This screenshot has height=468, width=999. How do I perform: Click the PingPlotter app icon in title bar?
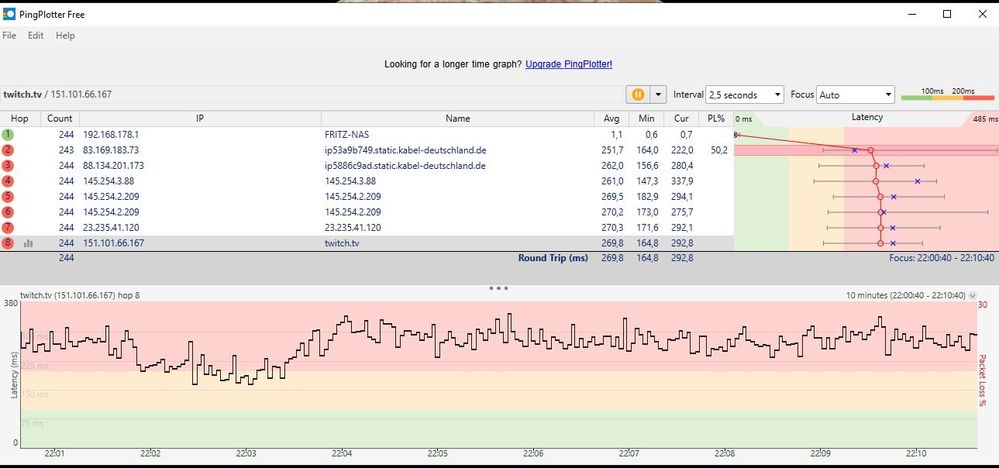point(9,14)
